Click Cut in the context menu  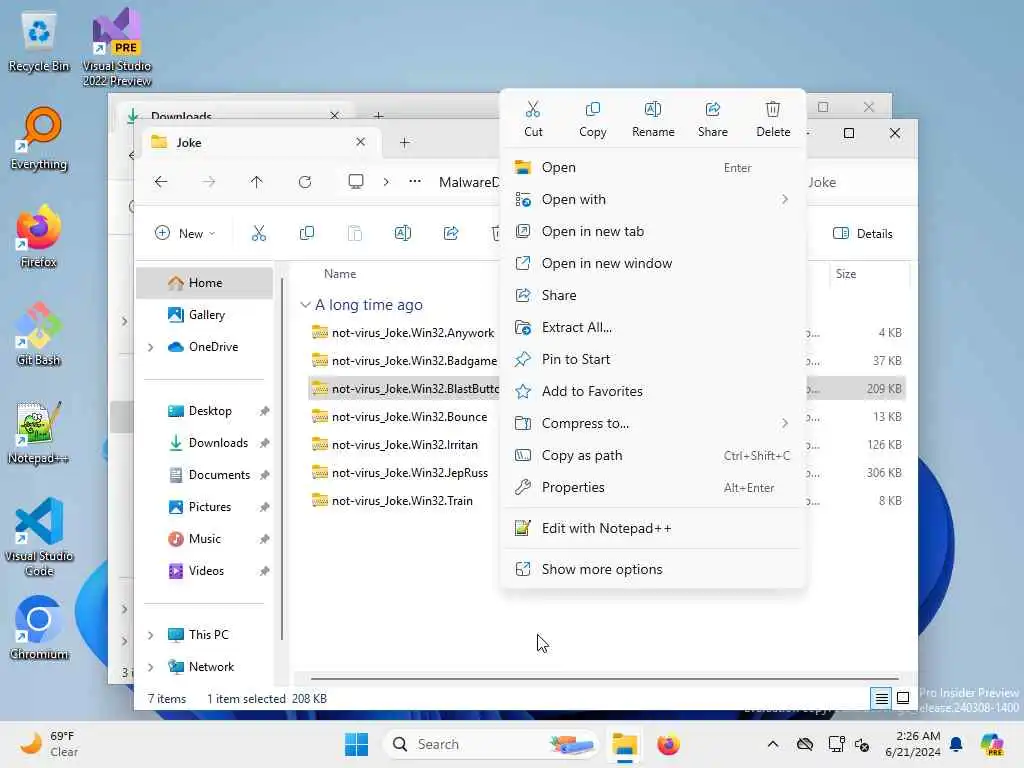pos(533,120)
